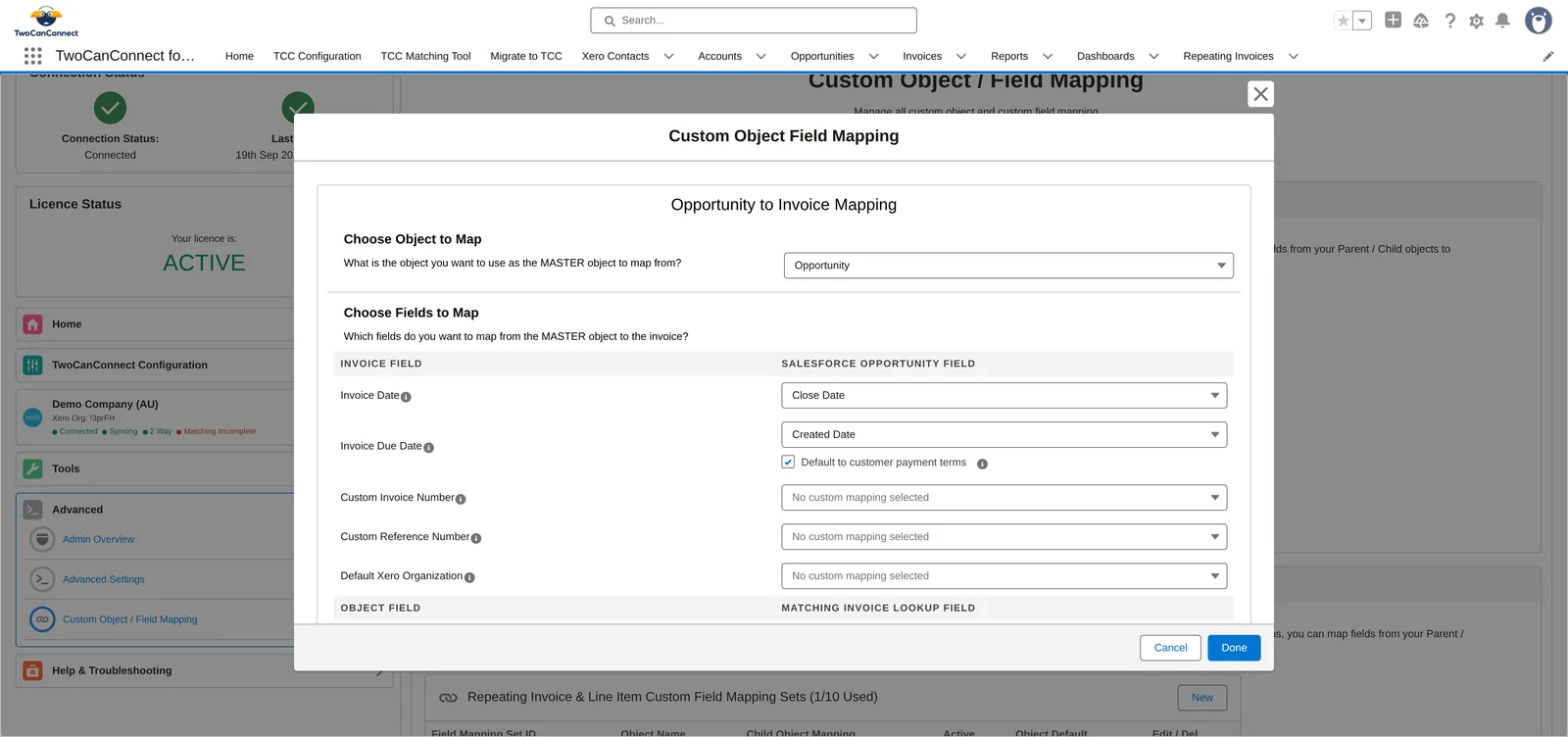1568x737 pixels.
Task: Open the TCC Matching Tool tab
Action: coord(425,57)
